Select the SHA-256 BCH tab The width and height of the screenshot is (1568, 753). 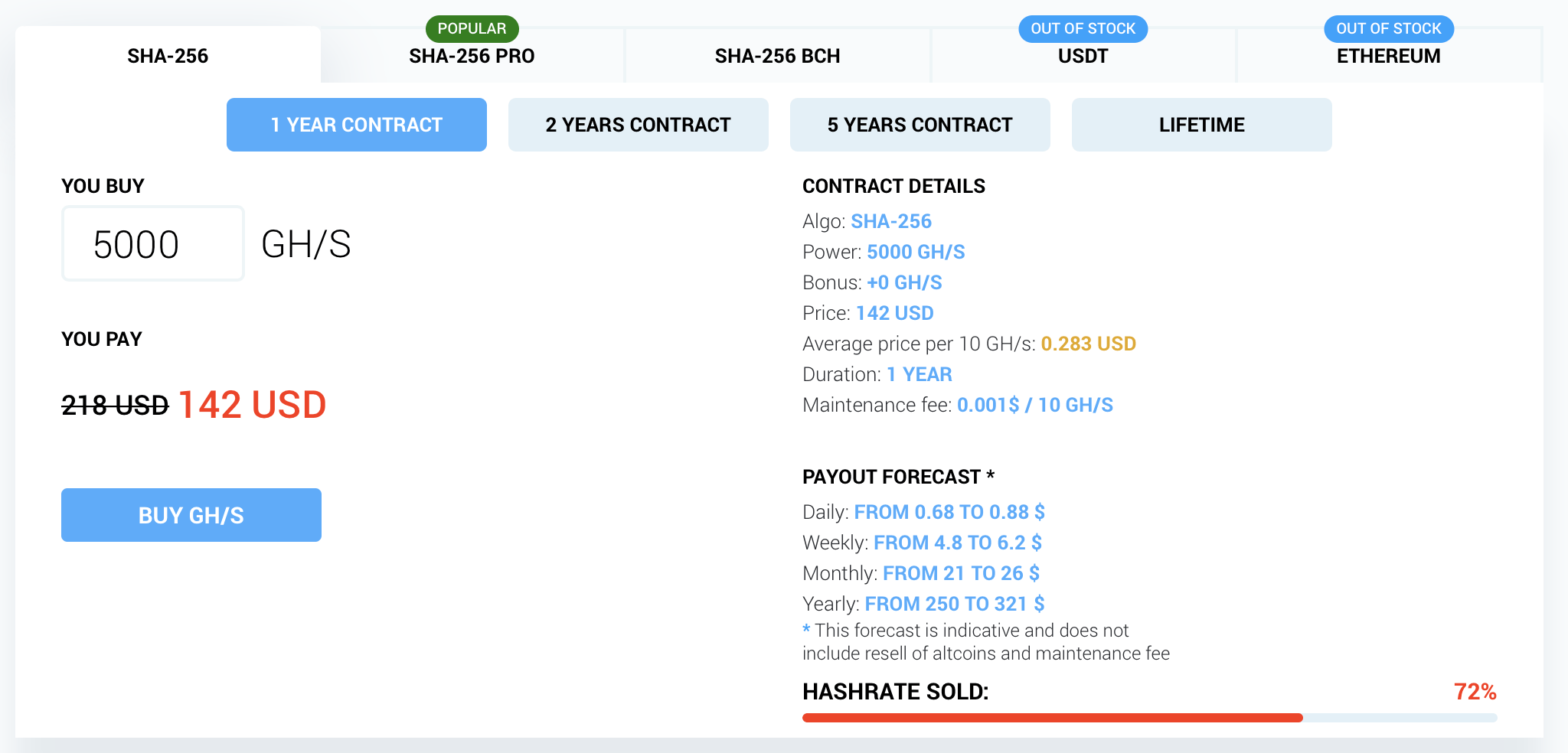(777, 56)
